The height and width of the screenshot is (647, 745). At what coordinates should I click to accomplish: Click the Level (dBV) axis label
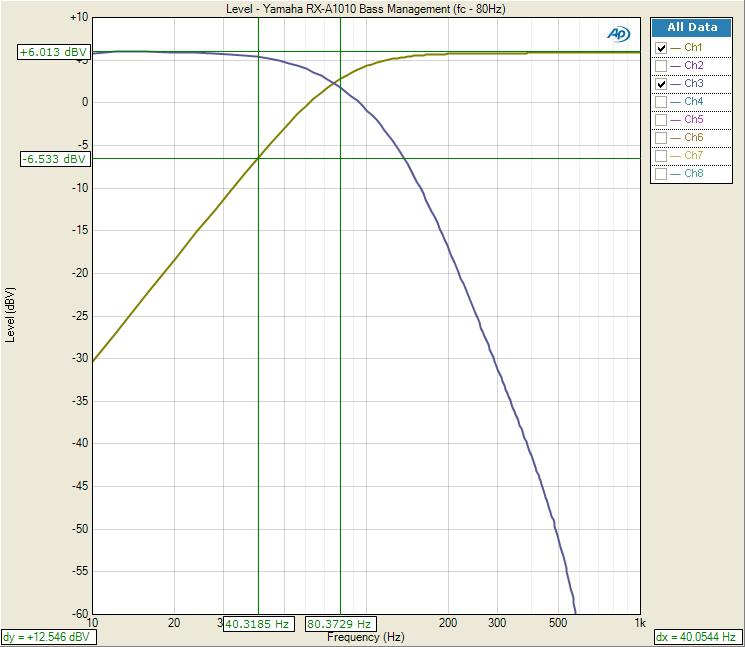pyautogui.click(x=11, y=314)
